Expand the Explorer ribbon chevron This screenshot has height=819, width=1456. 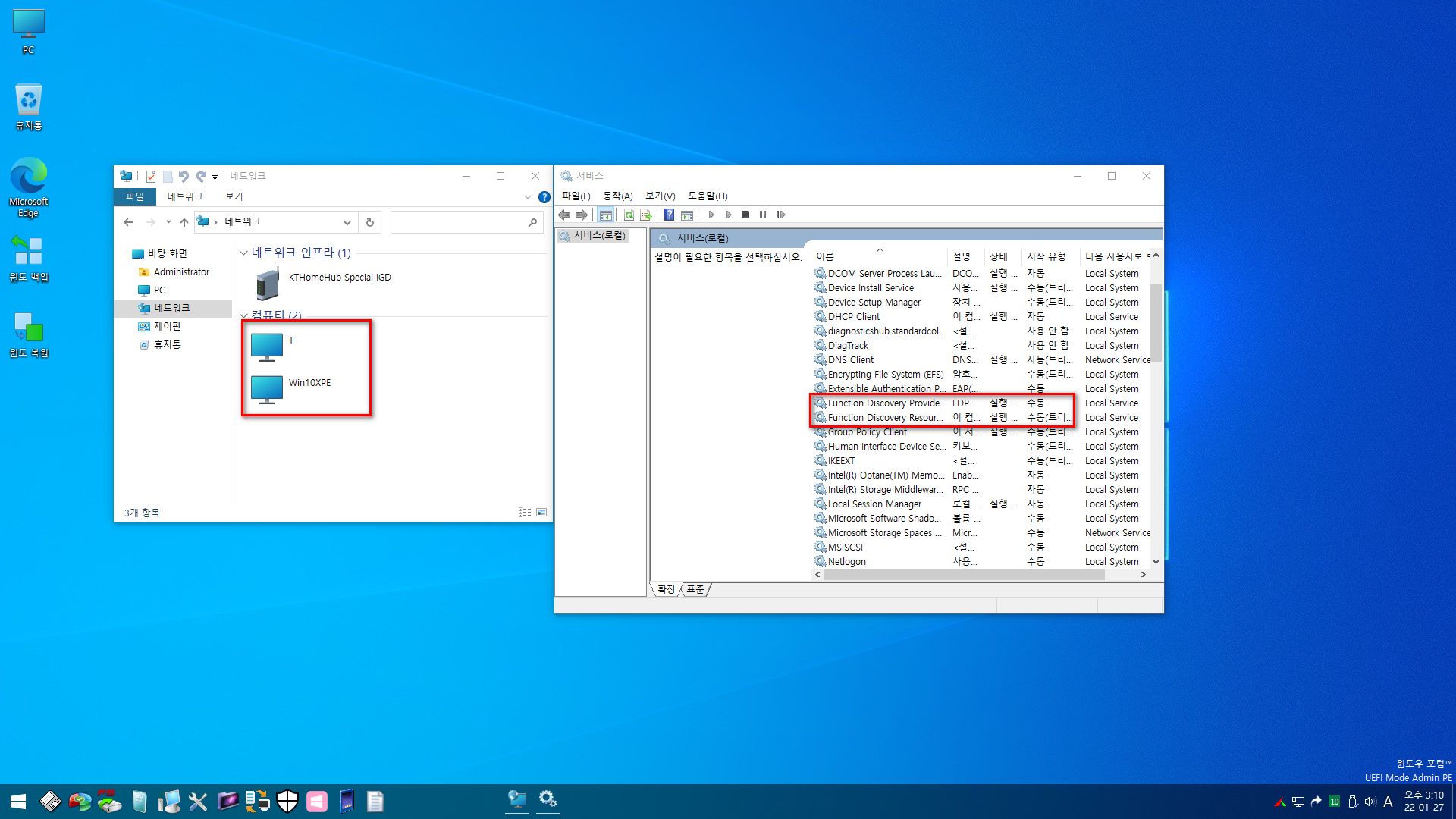point(528,197)
